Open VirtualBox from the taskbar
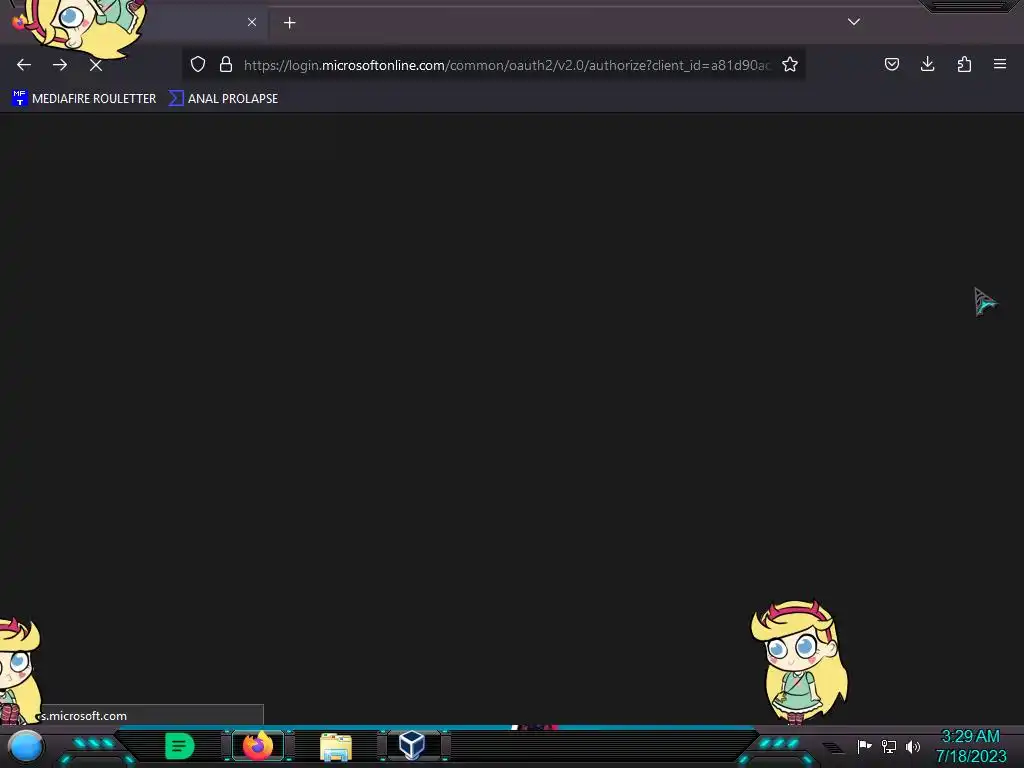The width and height of the screenshot is (1024, 768). 412,745
